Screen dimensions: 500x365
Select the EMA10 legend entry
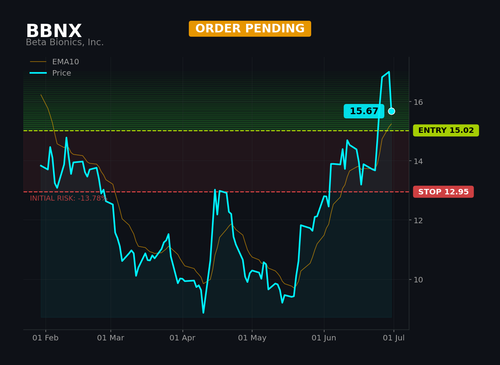pos(55,62)
